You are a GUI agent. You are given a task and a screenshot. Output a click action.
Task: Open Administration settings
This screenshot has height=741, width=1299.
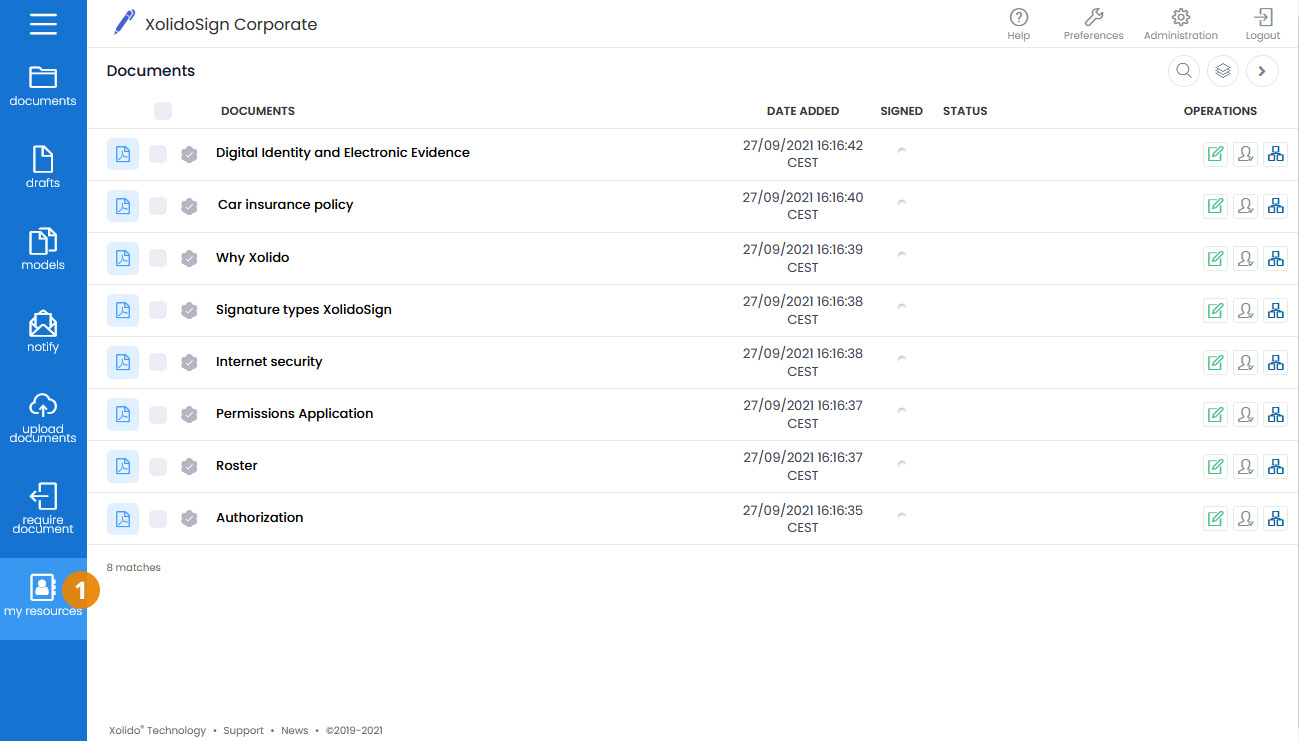point(1181,24)
